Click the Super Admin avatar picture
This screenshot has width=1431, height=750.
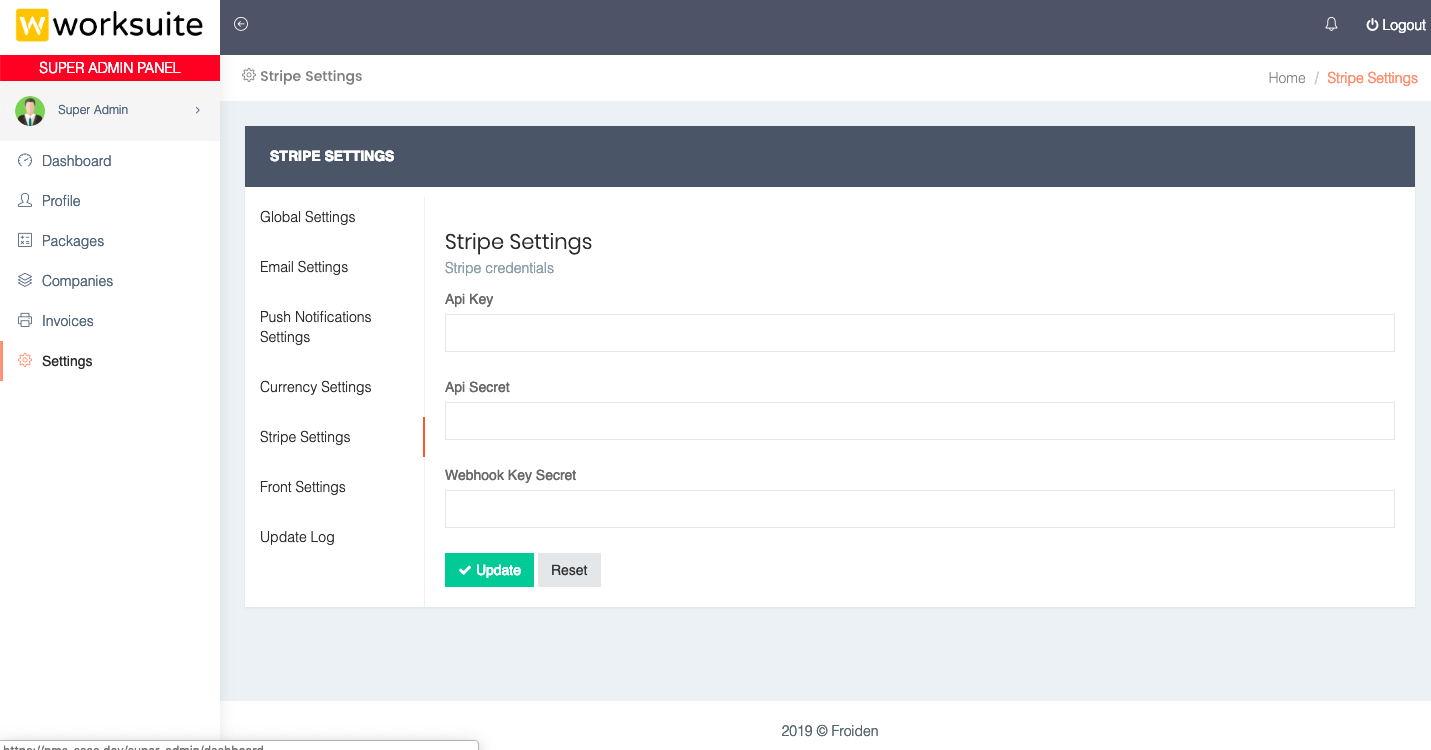point(30,110)
